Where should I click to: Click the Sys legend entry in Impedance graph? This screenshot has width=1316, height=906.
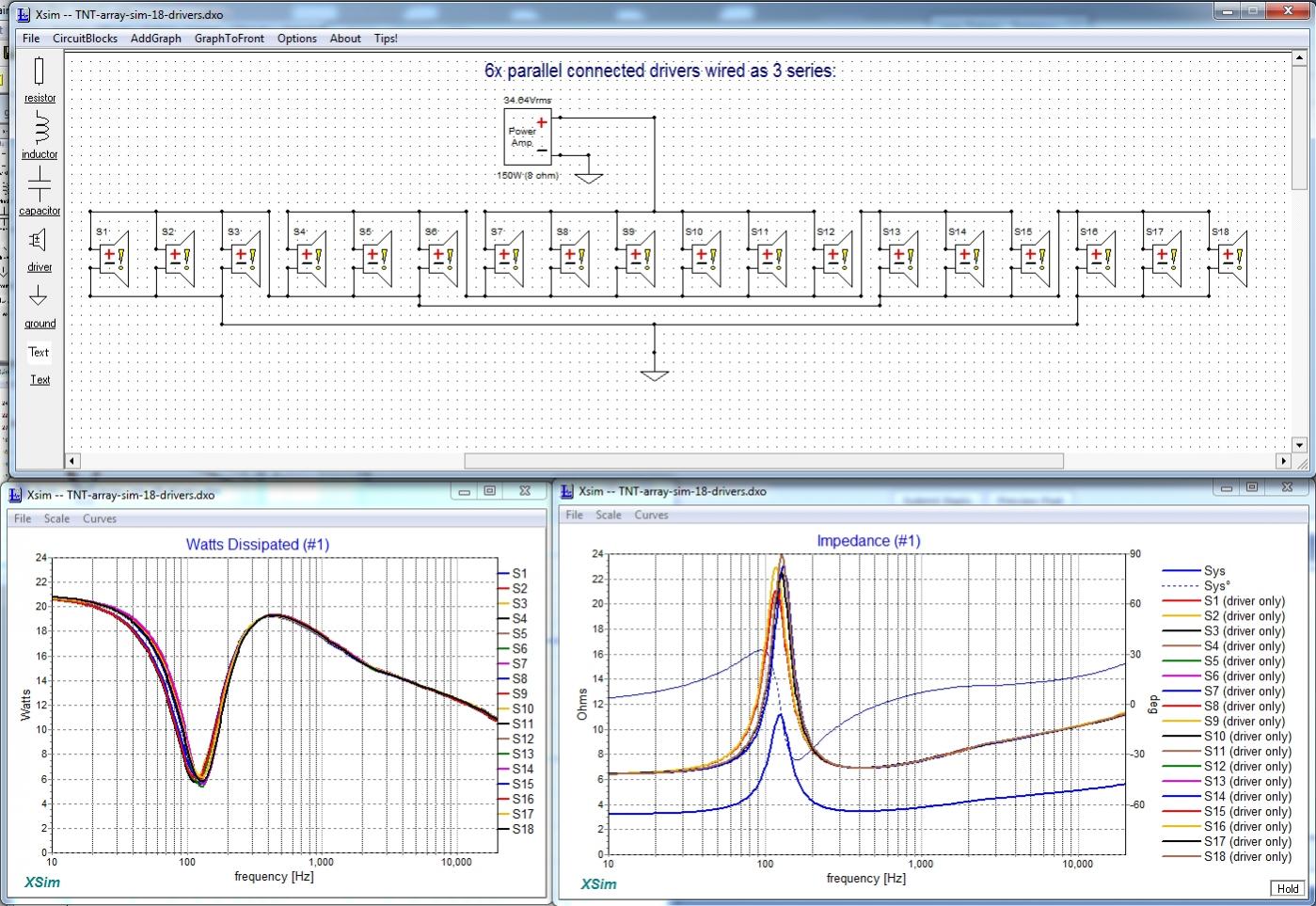point(1195,571)
